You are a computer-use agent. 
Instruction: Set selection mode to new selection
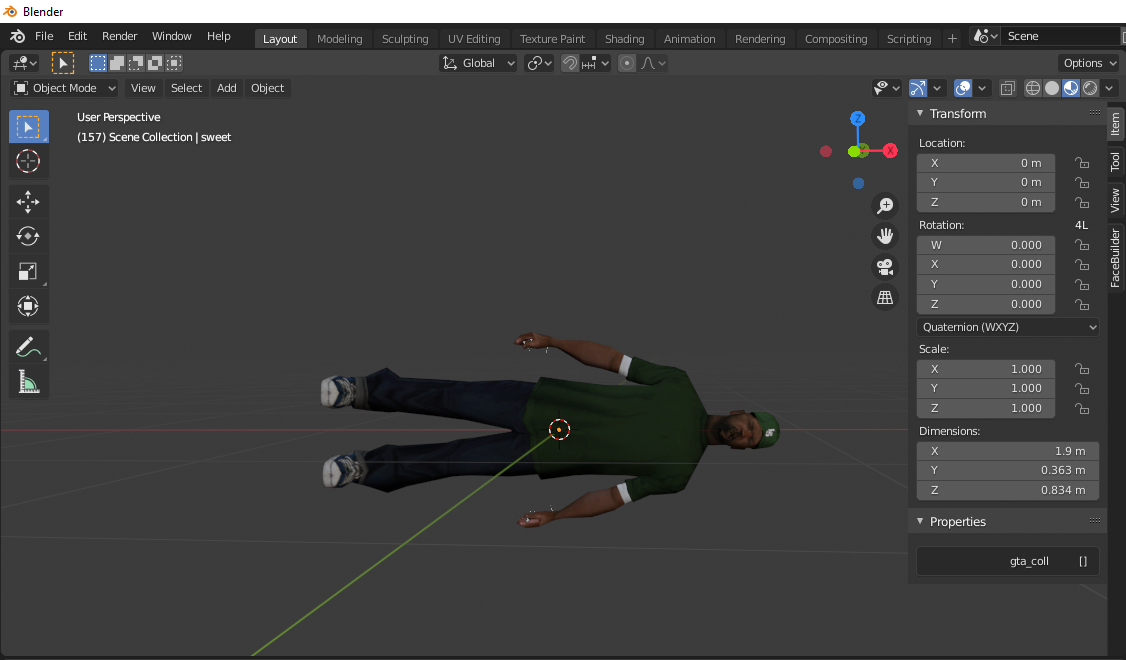(98, 63)
